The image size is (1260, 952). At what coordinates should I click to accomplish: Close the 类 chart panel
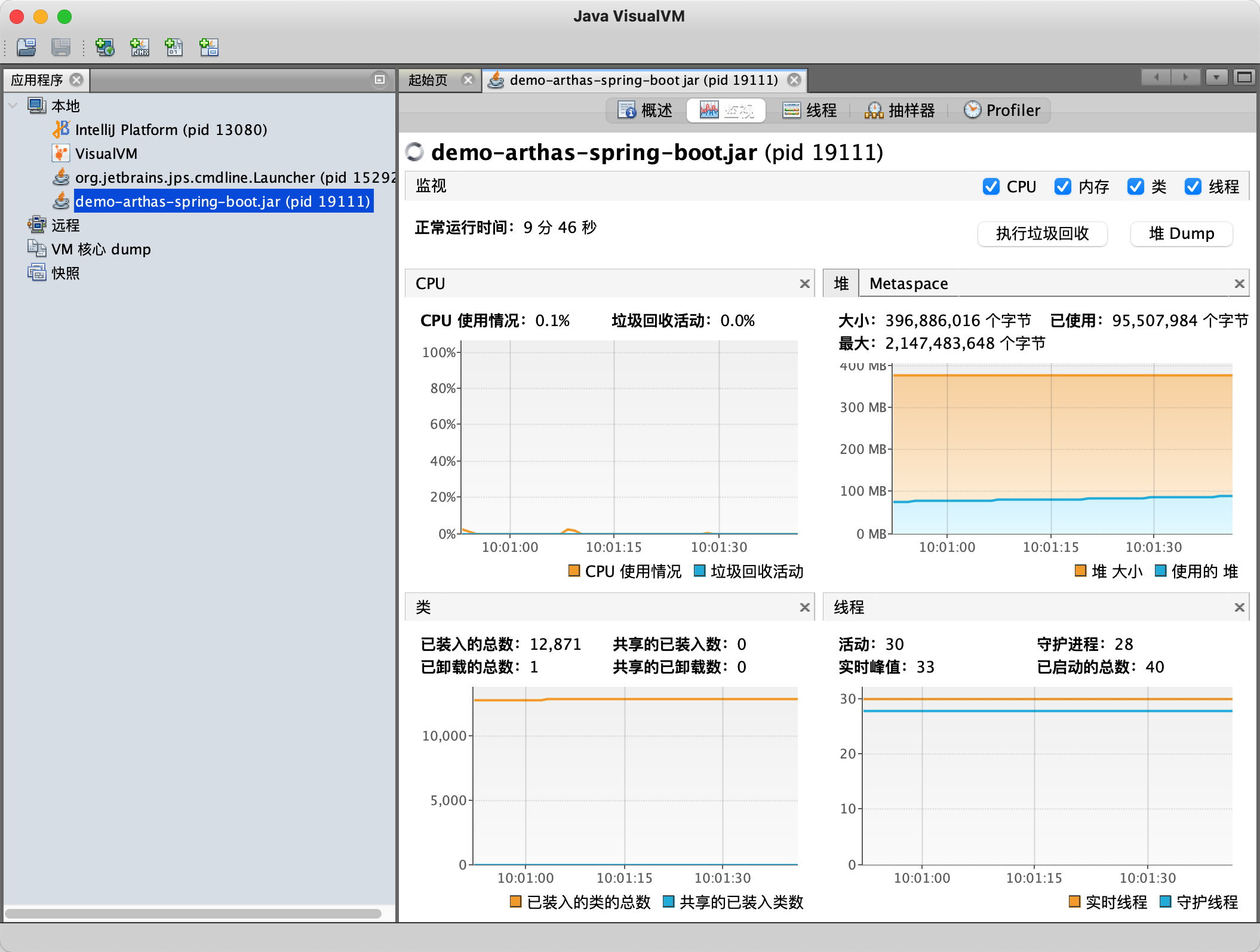[805, 607]
